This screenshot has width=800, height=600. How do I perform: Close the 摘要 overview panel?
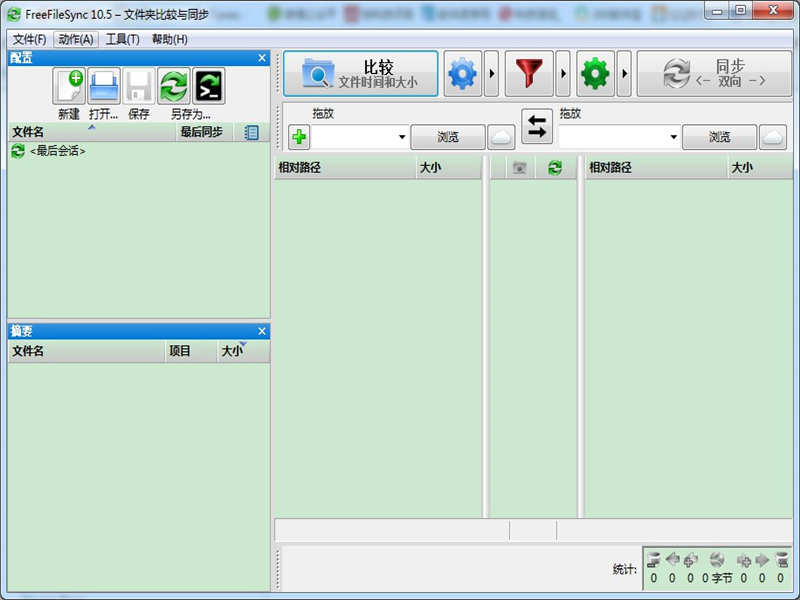262,332
